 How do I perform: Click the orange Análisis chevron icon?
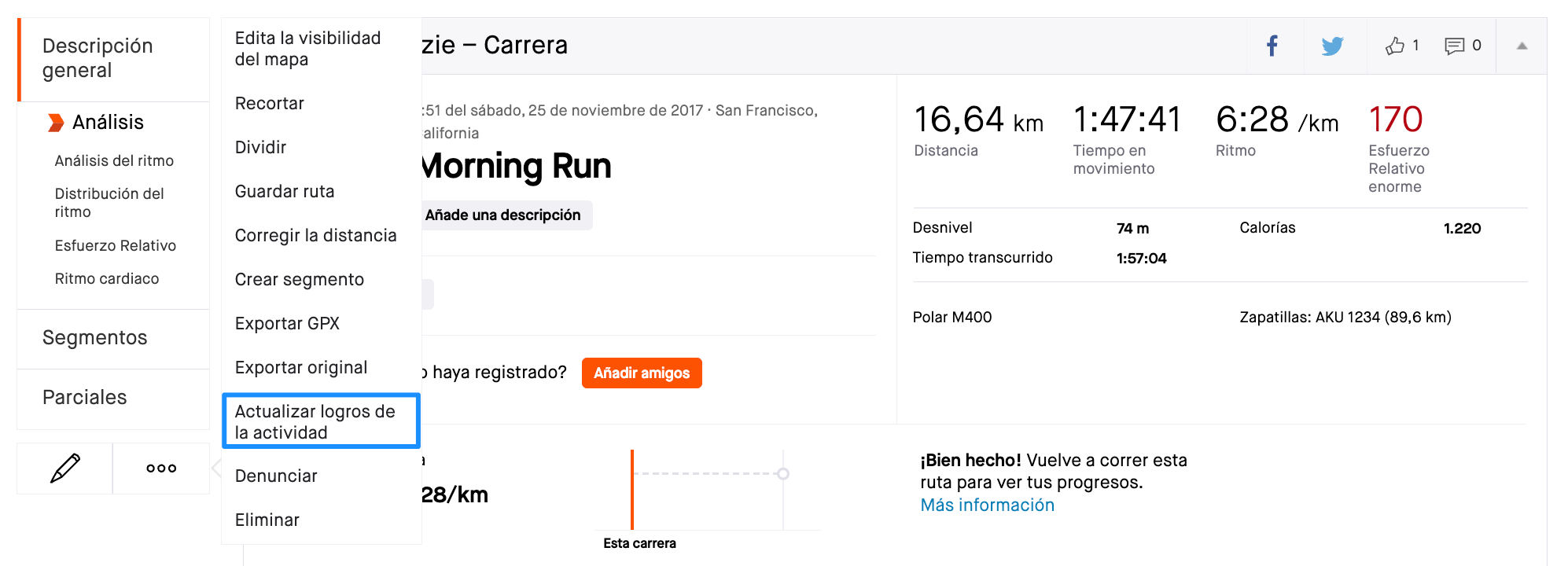[56, 123]
